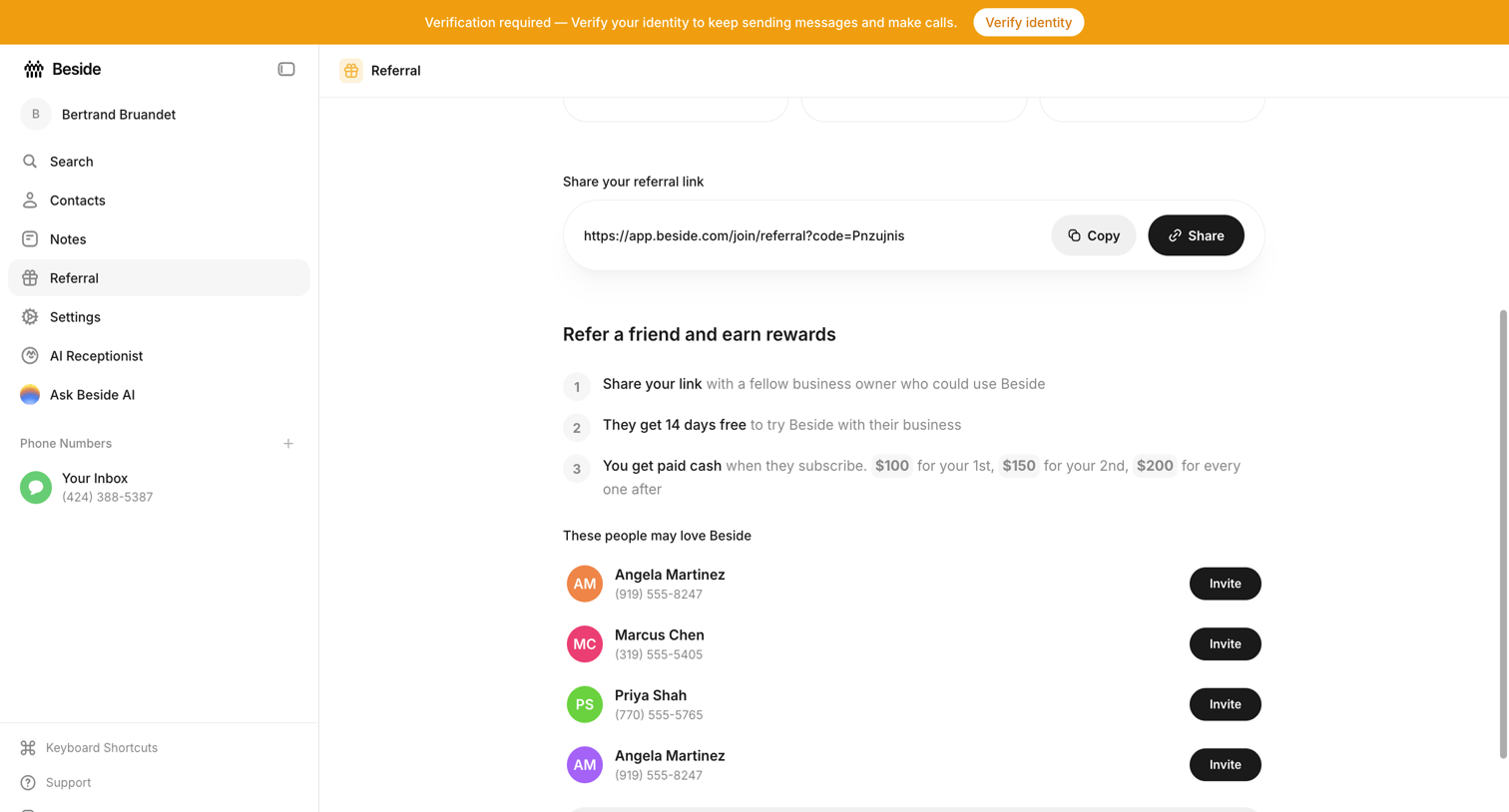Click the green PS avatar
The height and width of the screenshot is (812, 1509).
(585, 705)
